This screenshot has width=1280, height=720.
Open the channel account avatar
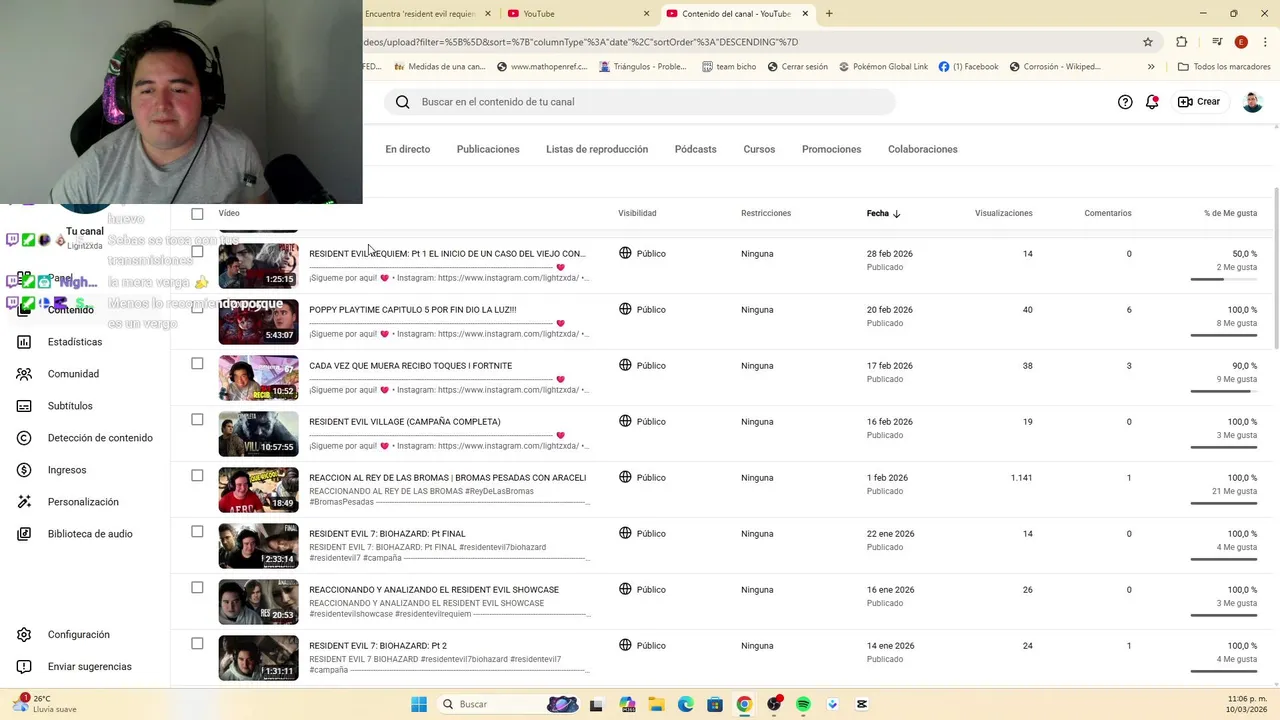click(x=1252, y=102)
